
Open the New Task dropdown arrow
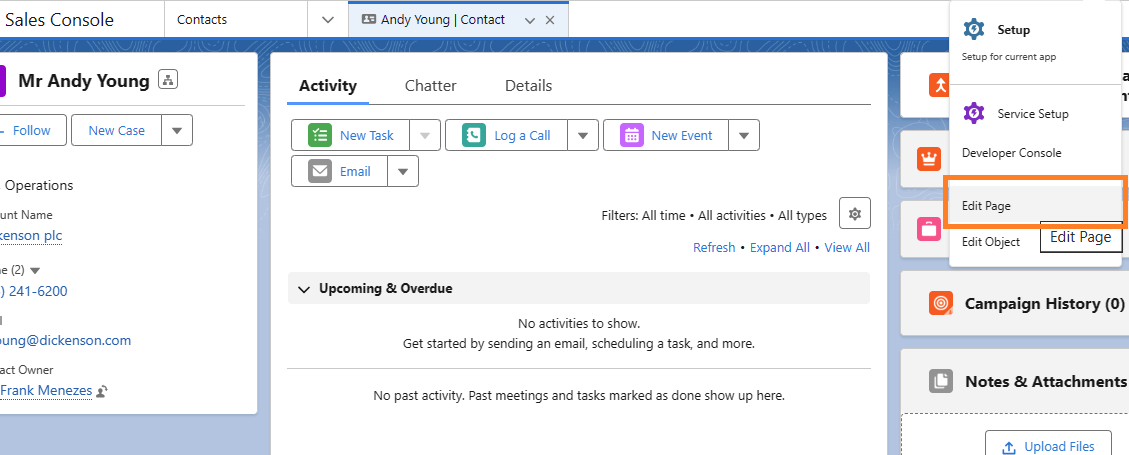coord(425,135)
